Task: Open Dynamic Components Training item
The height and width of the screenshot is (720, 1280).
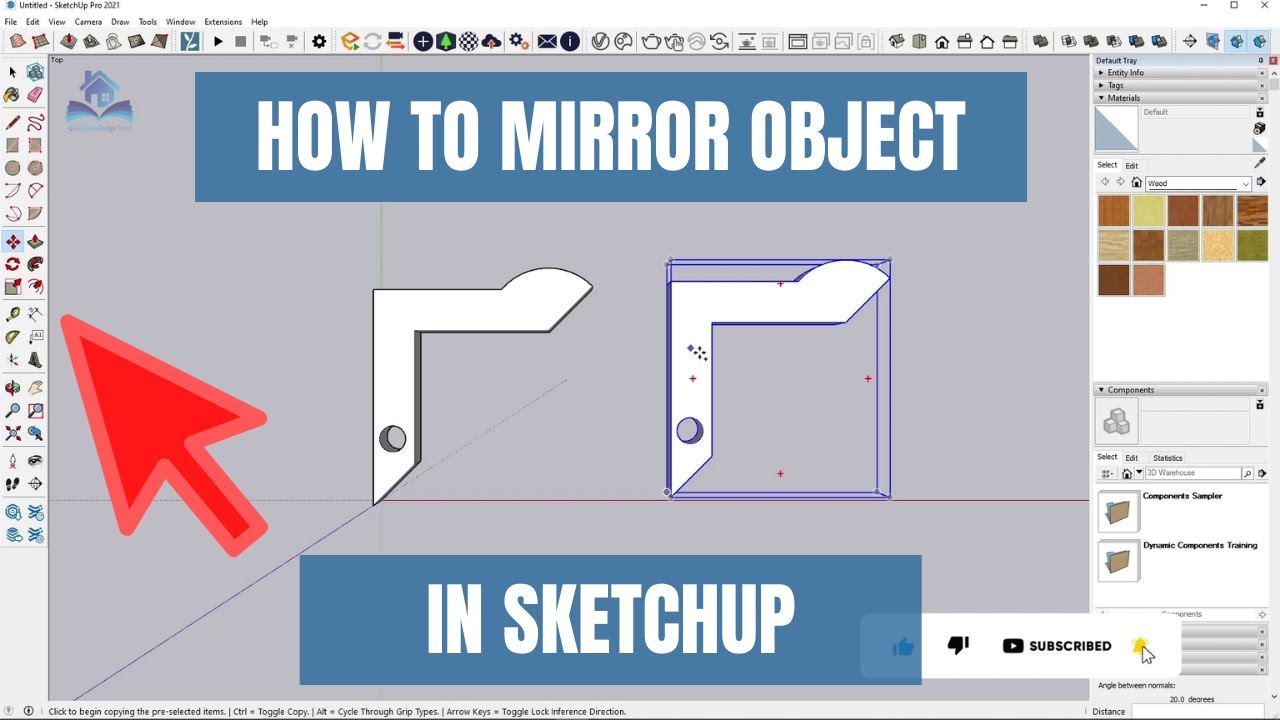Action: click(x=1180, y=561)
